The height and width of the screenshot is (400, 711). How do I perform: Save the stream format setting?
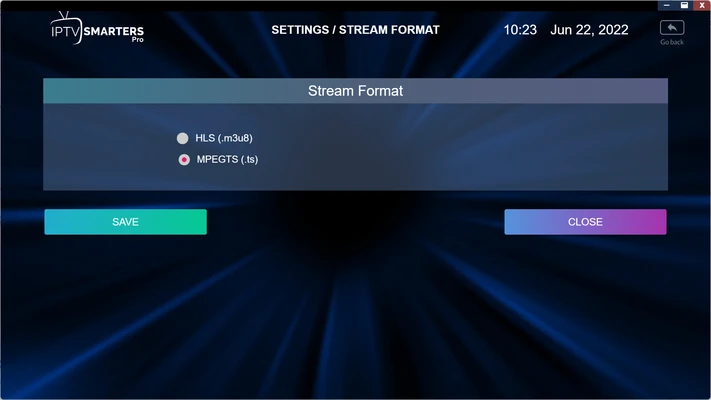[126, 222]
